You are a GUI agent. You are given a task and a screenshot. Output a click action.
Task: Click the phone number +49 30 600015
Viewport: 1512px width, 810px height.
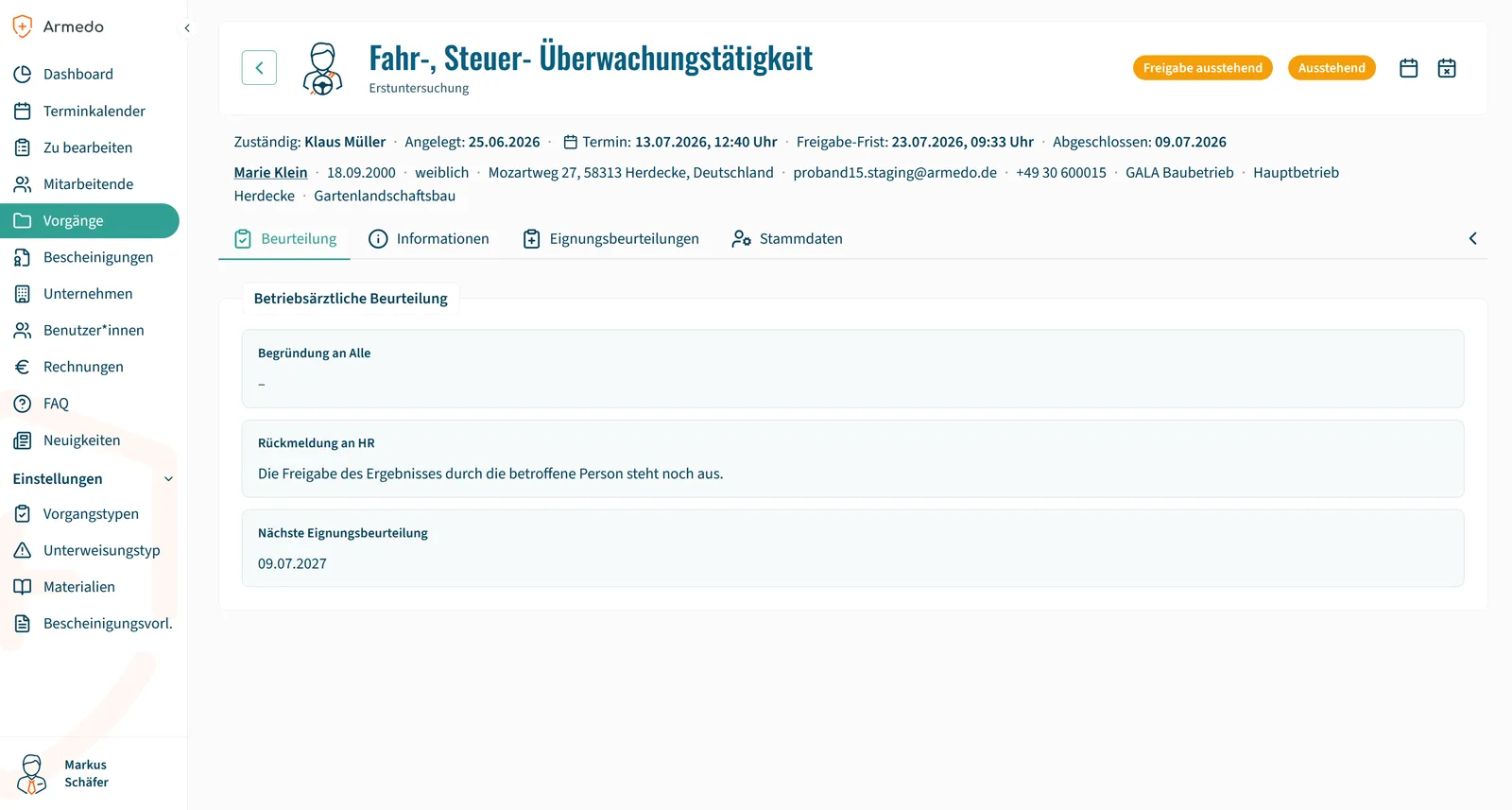[x=1061, y=172]
